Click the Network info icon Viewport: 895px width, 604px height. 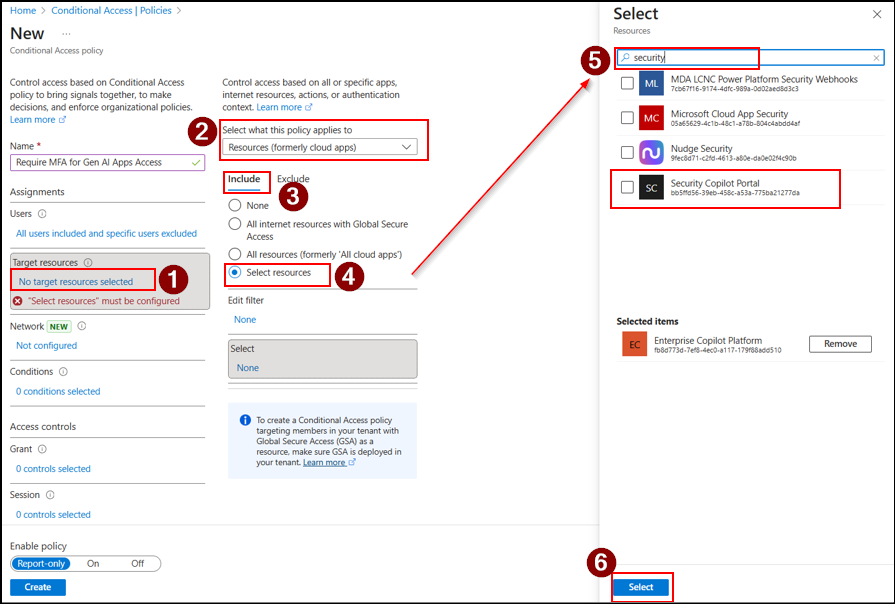[x=82, y=326]
